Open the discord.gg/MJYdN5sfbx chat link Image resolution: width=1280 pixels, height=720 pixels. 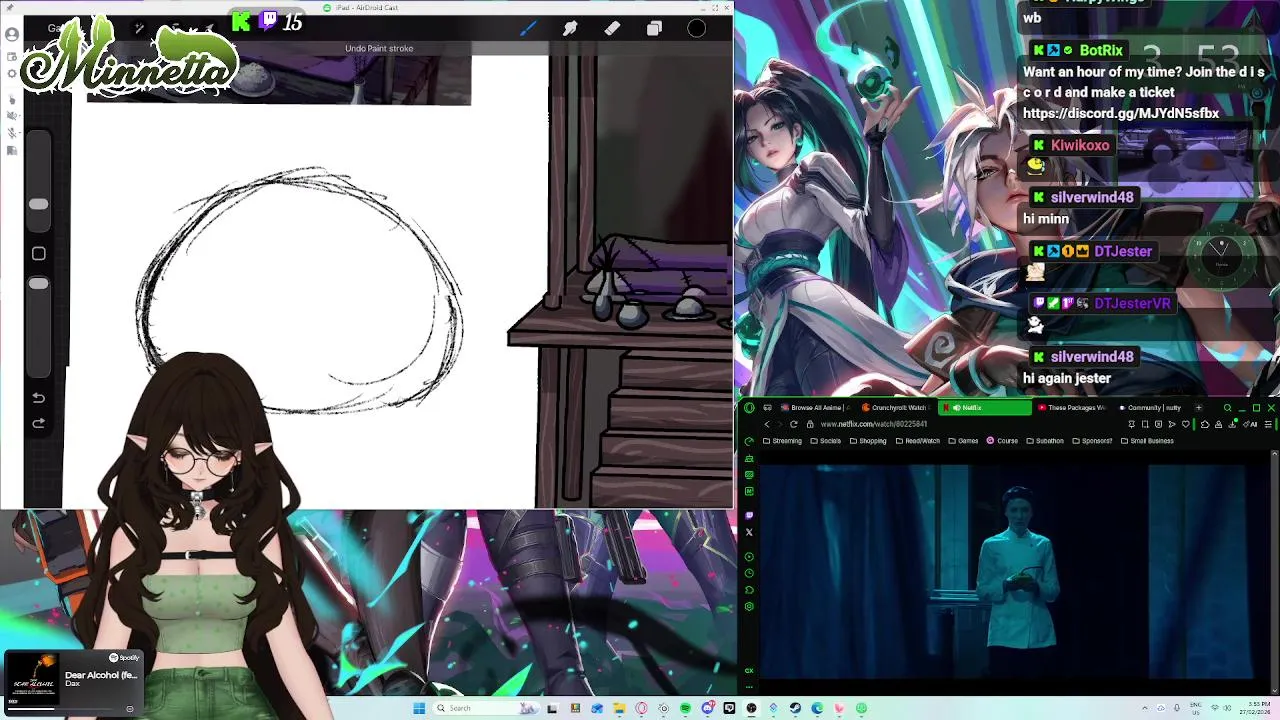point(1121,113)
